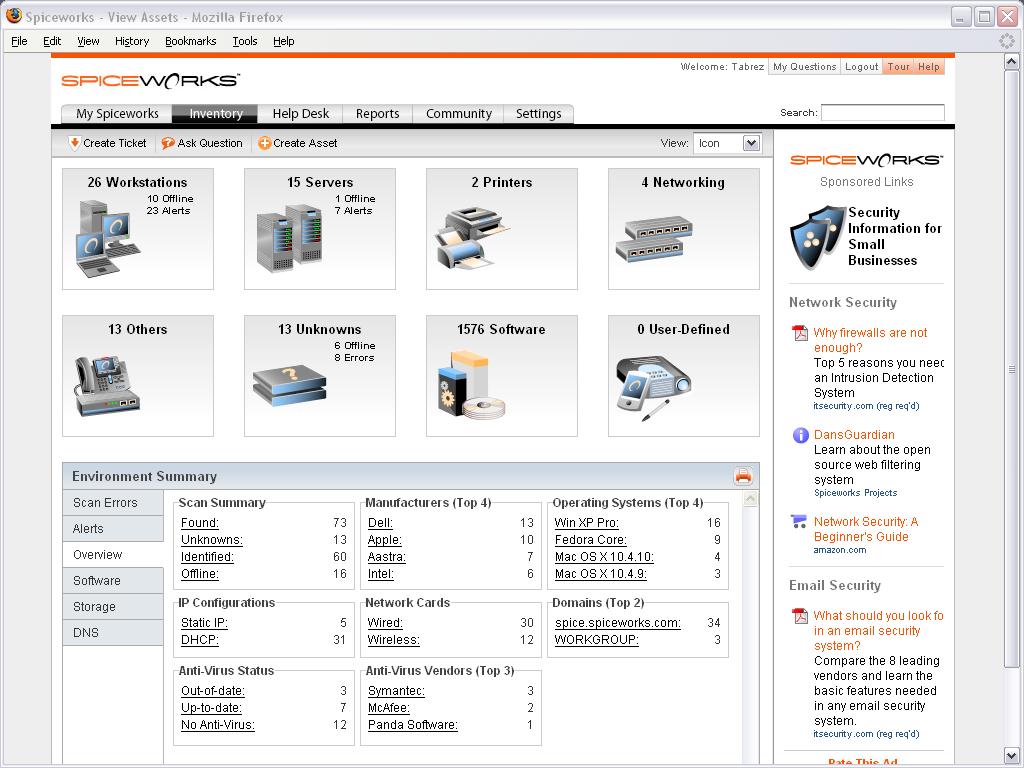The height and width of the screenshot is (768, 1024).
Task: Click the Firefox icon in title bar
Action: pyautogui.click(x=13, y=16)
